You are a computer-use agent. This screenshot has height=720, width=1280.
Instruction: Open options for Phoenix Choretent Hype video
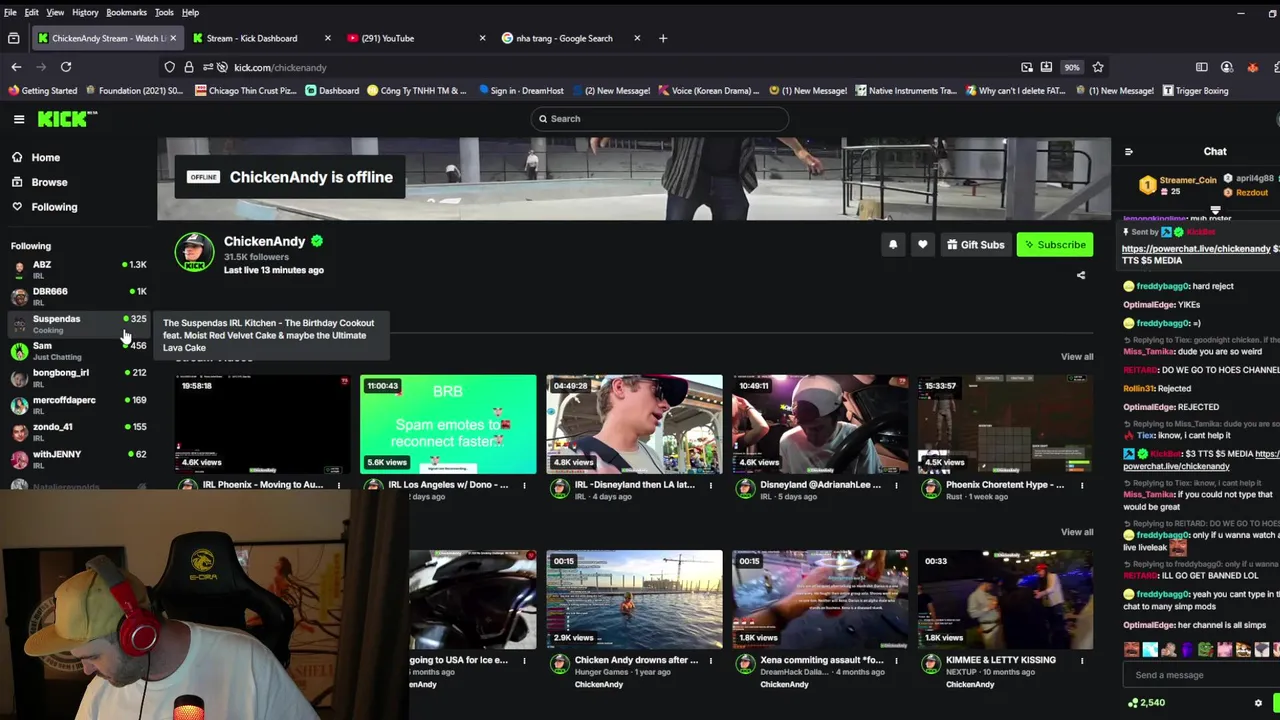(x=1081, y=486)
